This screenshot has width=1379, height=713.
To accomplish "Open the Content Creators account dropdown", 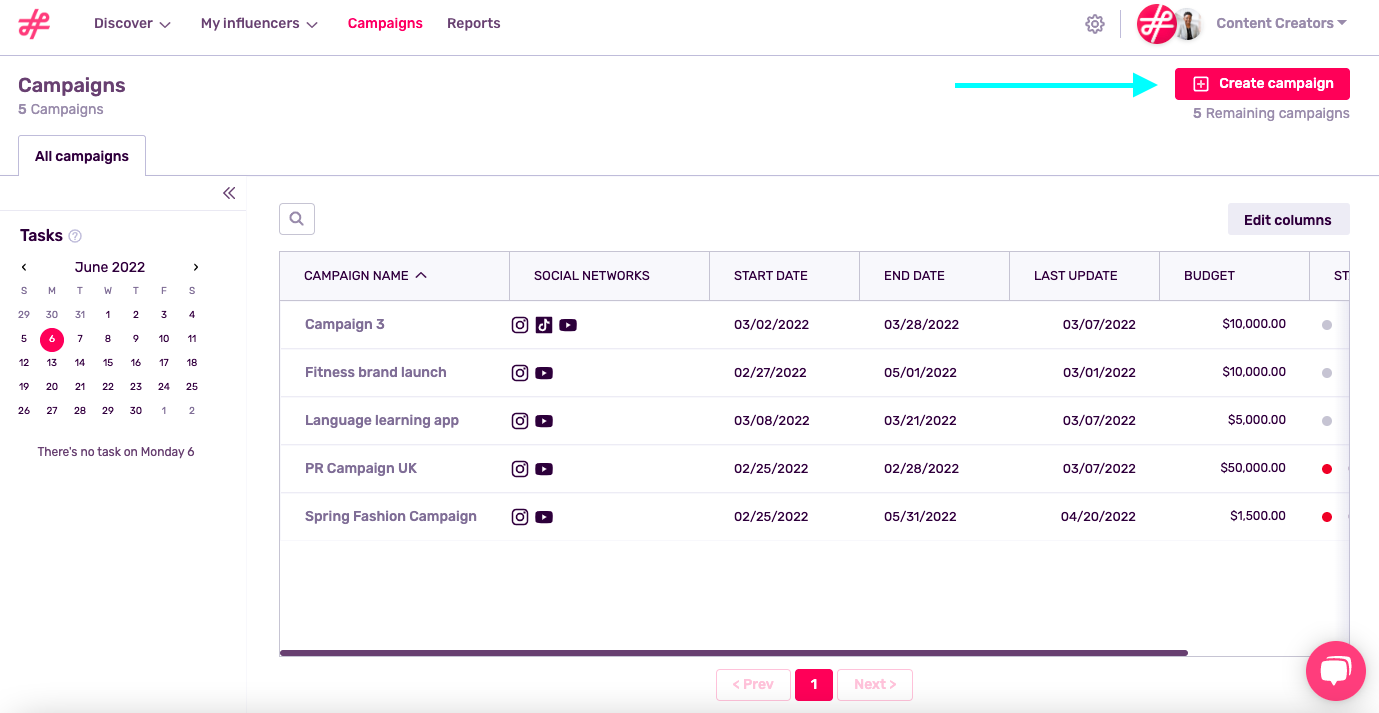I will pos(1281,24).
